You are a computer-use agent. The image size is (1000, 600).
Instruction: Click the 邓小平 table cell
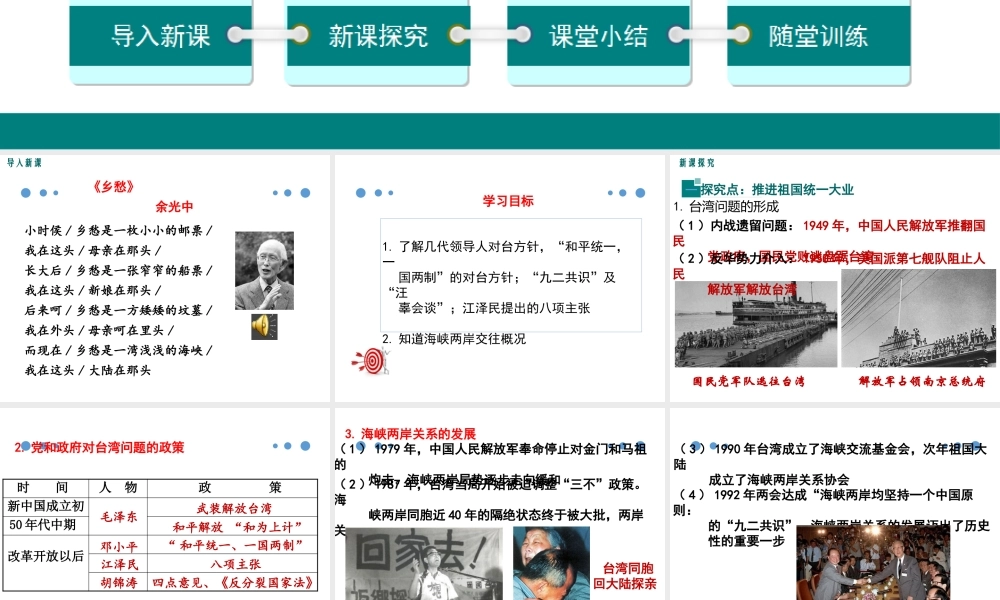tap(119, 545)
